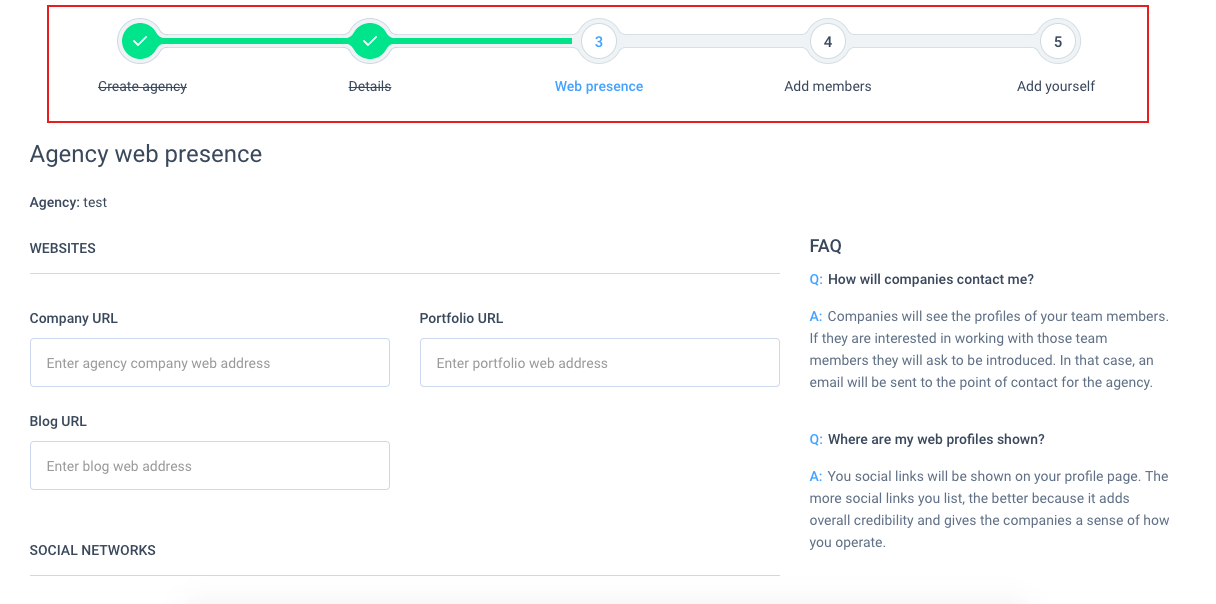Click the Create agency checkmark step icon
Viewport: 1216px width, 604px height.
(x=141, y=41)
